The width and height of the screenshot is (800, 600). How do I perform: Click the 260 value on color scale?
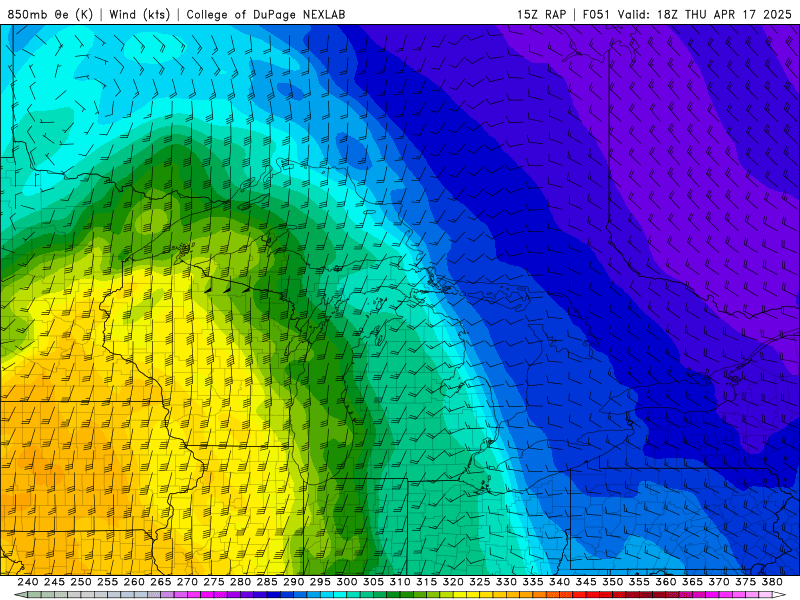[134, 582]
